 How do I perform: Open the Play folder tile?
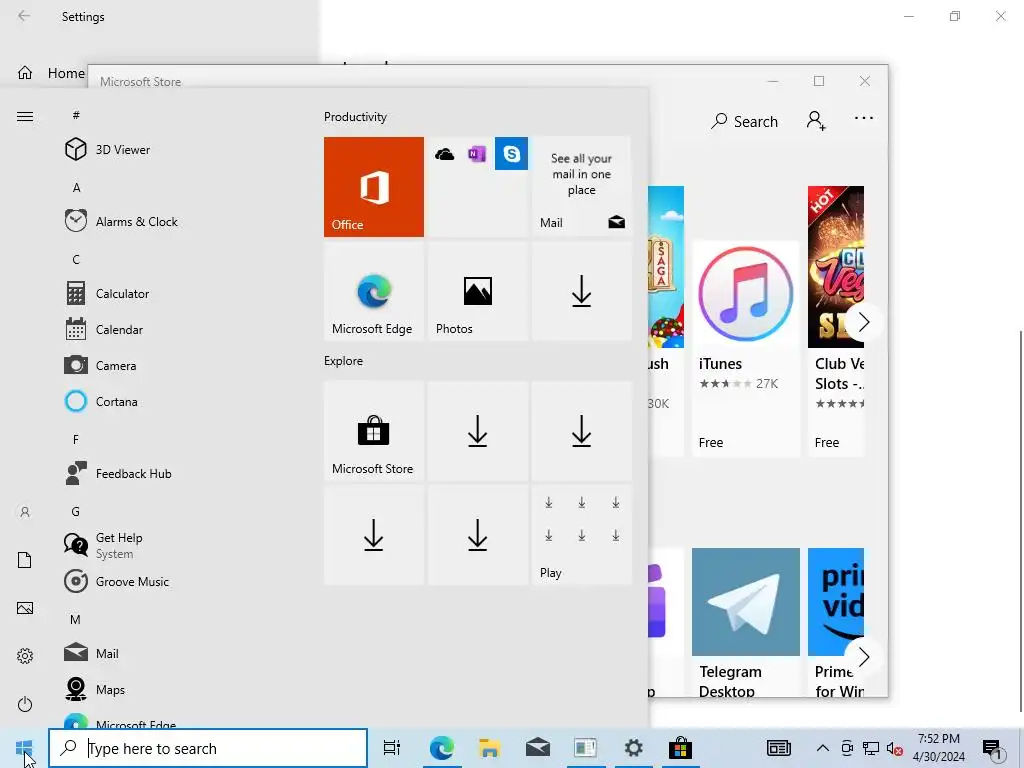pos(582,535)
